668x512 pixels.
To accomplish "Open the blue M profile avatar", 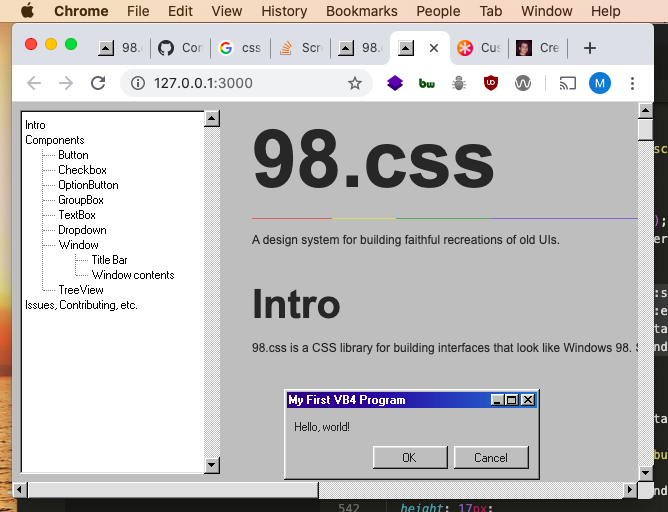I will click(600, 83).
